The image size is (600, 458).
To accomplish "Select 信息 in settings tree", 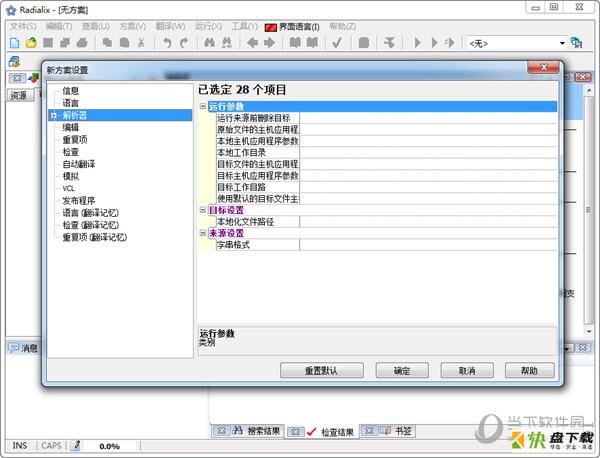I will [x=71, y=91].
